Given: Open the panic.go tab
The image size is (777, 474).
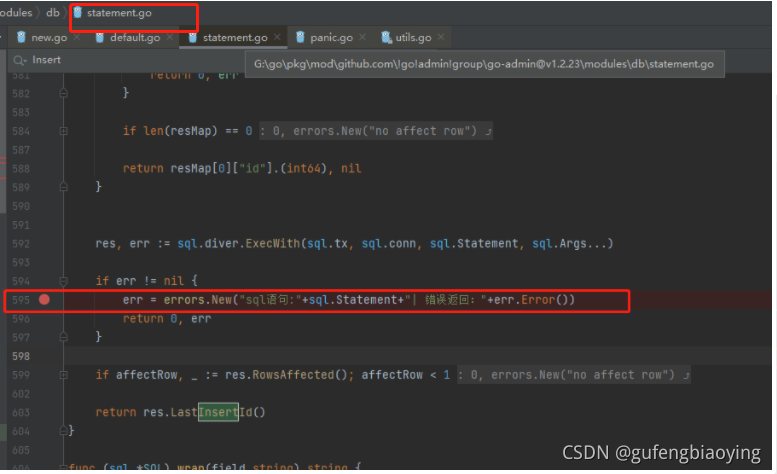Looking at the screenshot, I should pyautogui.click(x=331, y=38).
